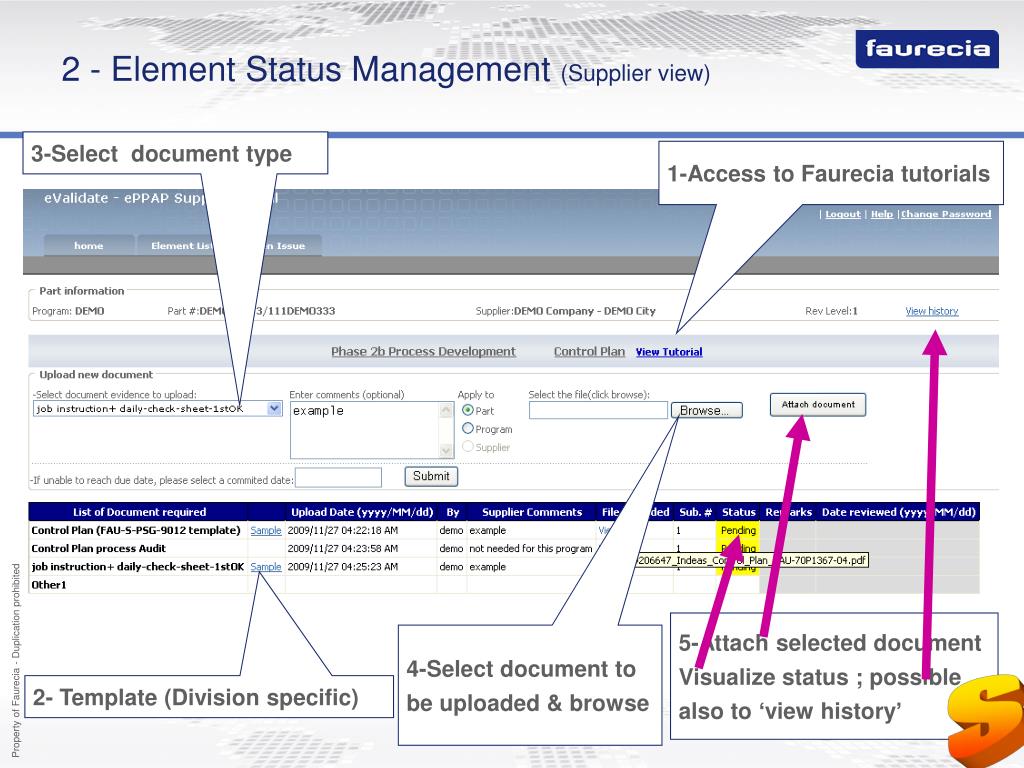Click upload date 2009/11/27 04:25:23 AM
This screenshot has height=768, width=1024.
coord(342,567)
